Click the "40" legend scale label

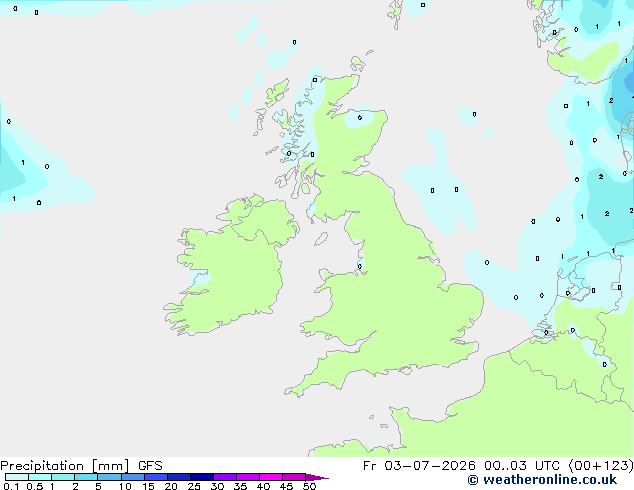pos(263,486)
